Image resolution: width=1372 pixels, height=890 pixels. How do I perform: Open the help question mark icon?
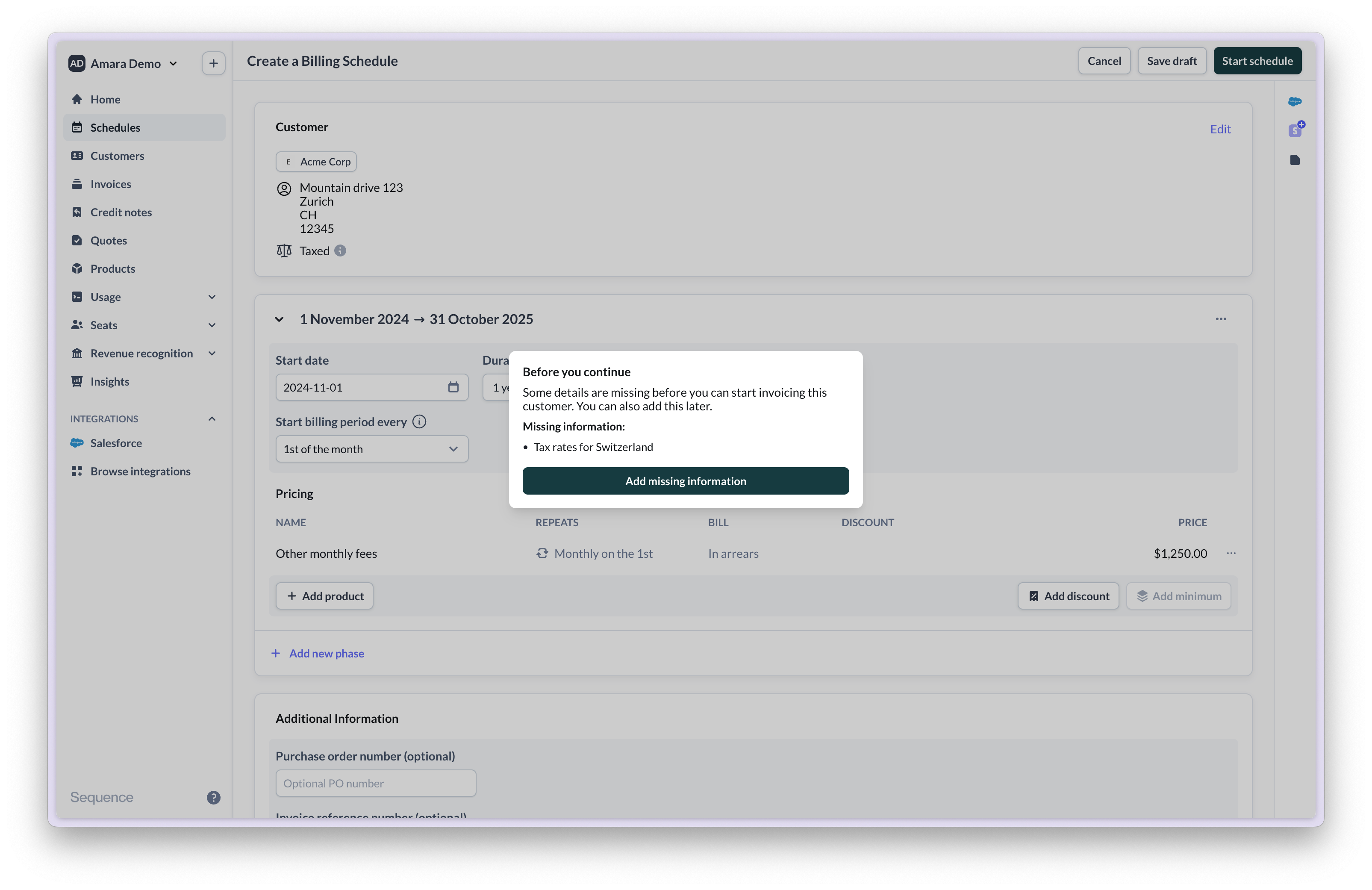tap(213, 797)
